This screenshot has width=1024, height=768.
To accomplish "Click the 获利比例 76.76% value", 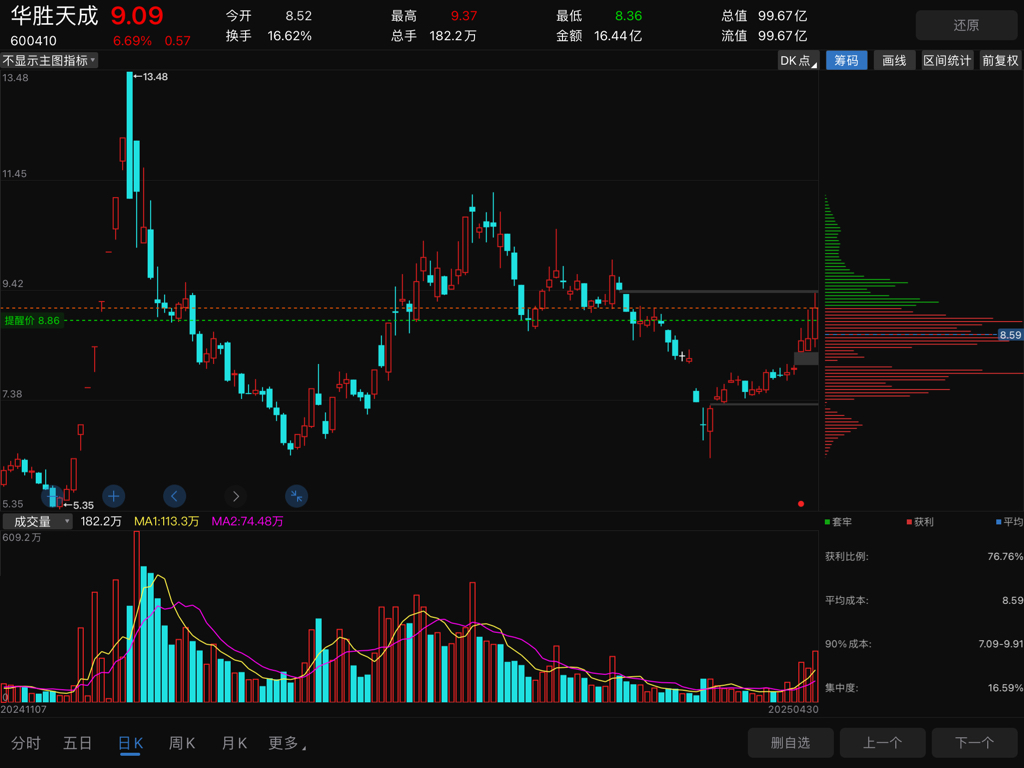I will tap(1005, 556).
